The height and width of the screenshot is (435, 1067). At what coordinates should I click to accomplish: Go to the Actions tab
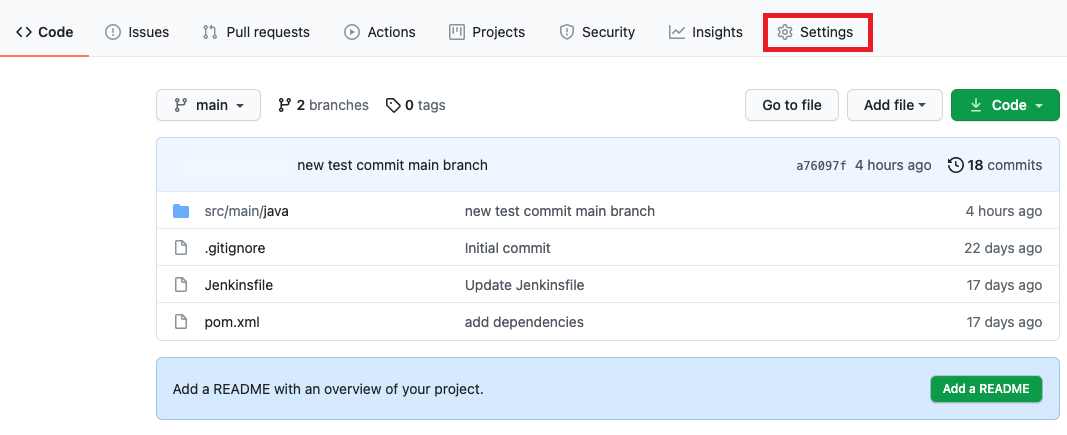[380, 32]
